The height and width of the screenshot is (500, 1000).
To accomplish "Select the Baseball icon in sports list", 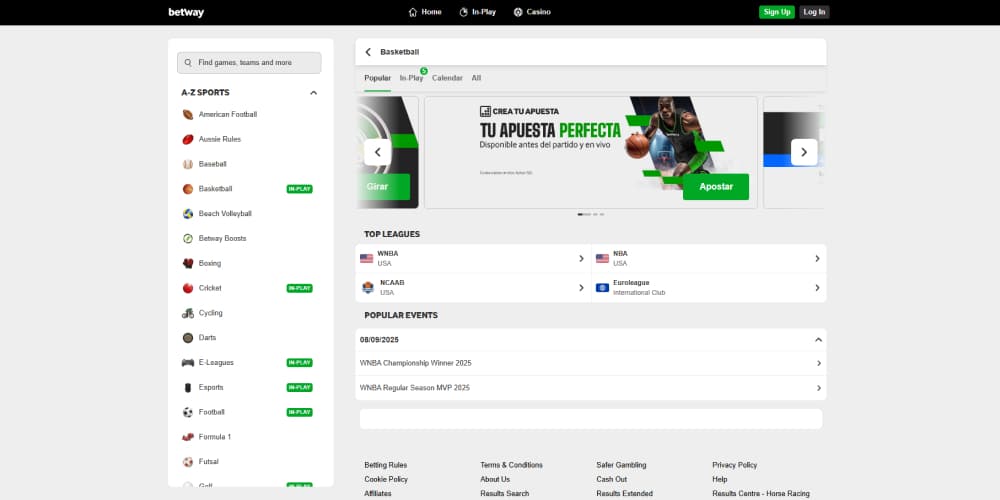I will point(187,164).
